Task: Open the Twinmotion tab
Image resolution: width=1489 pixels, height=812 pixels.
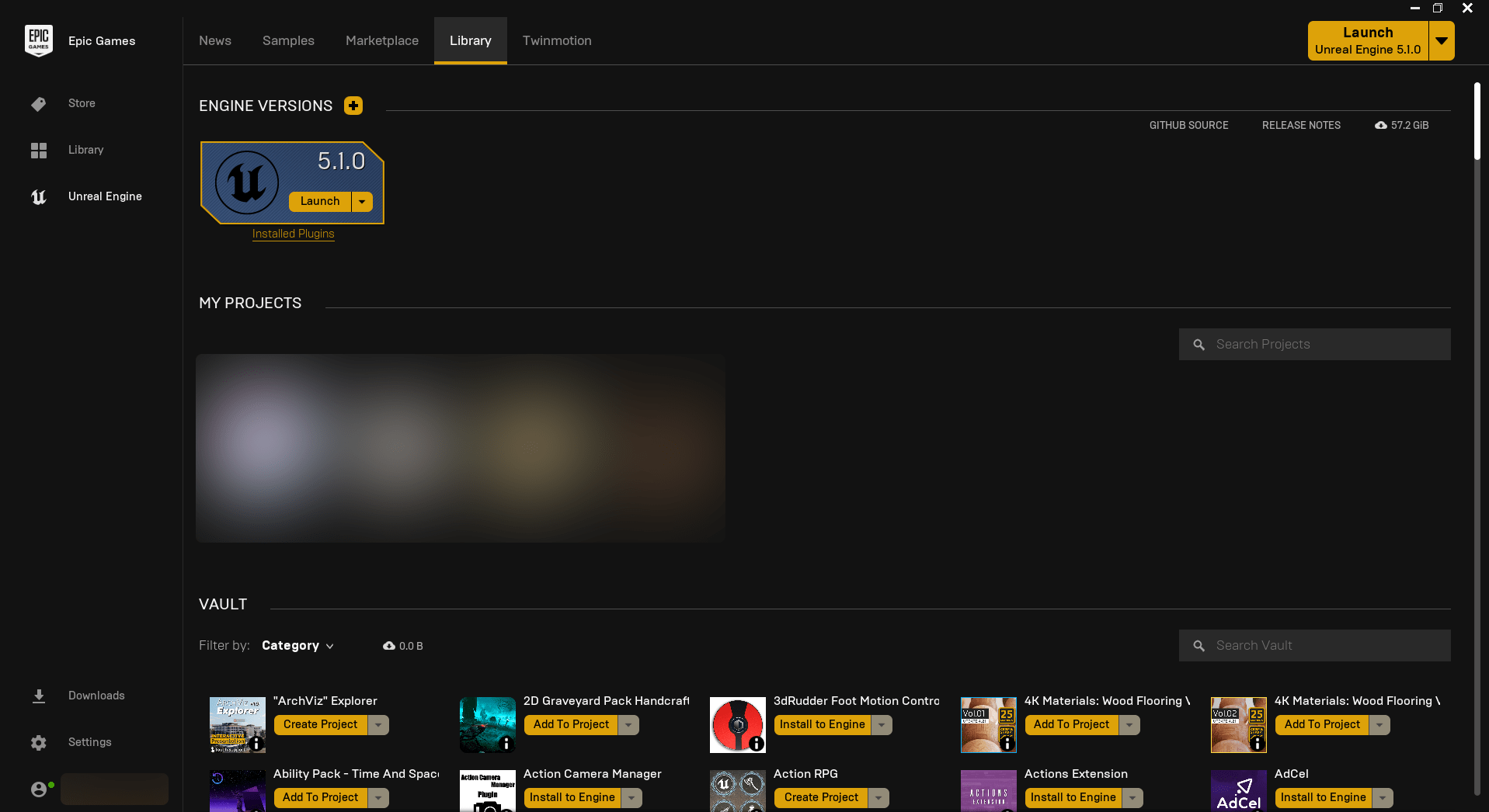Action: [557, 41]
